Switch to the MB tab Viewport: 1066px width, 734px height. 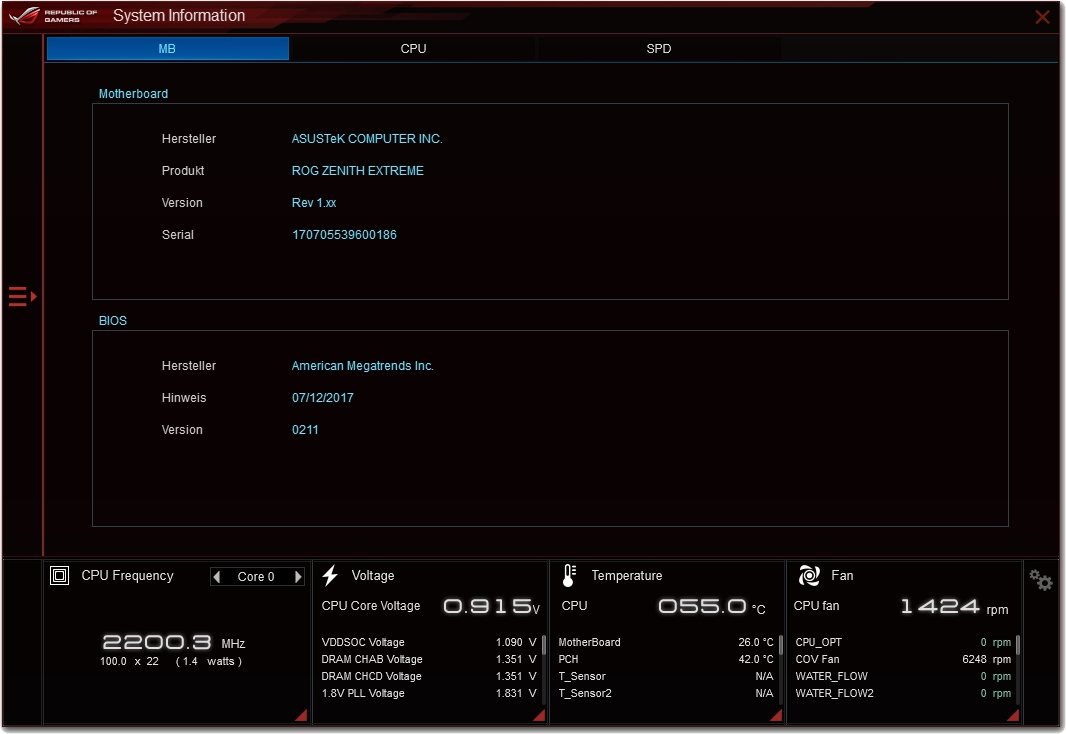(x=168, y=49)
